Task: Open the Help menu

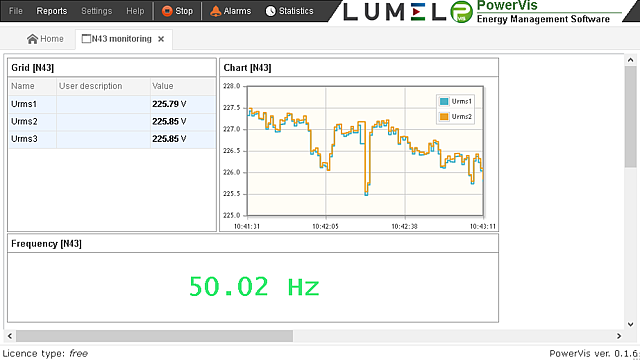Action: (135, 11)
